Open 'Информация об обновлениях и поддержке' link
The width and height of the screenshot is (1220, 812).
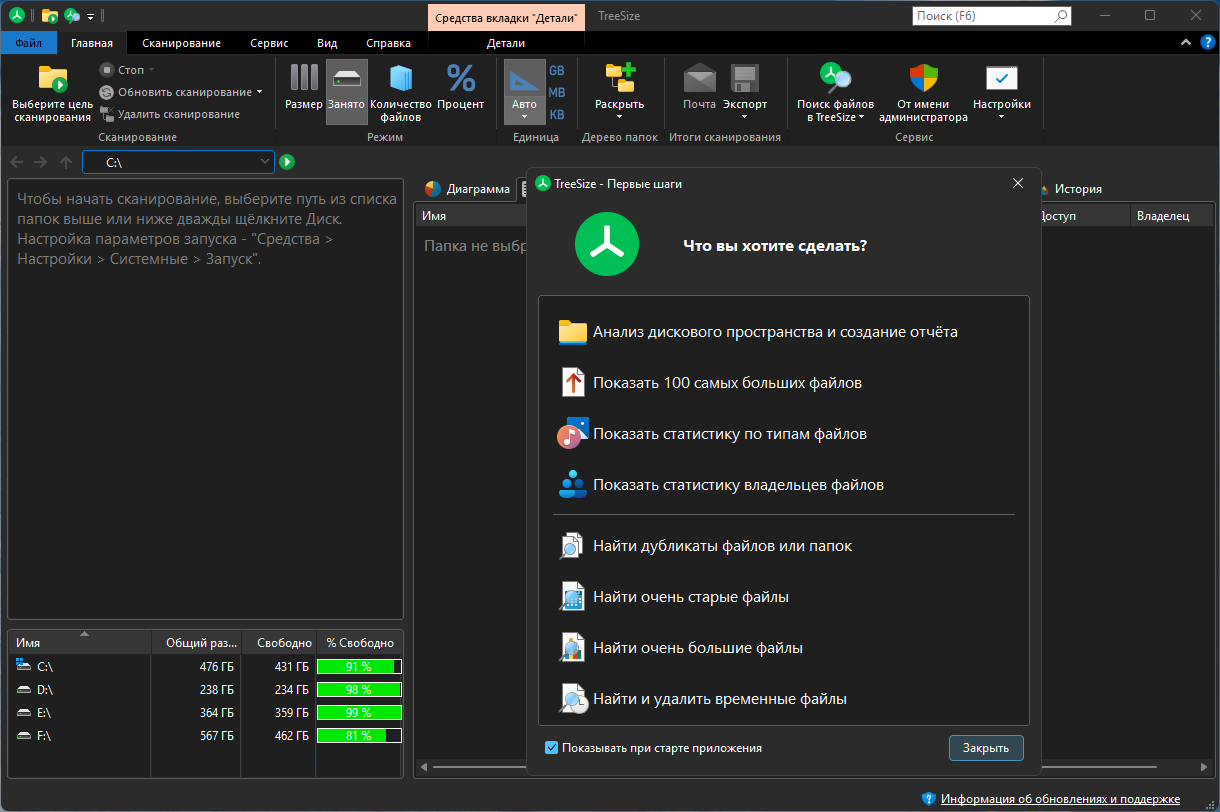coord(1060,799)
